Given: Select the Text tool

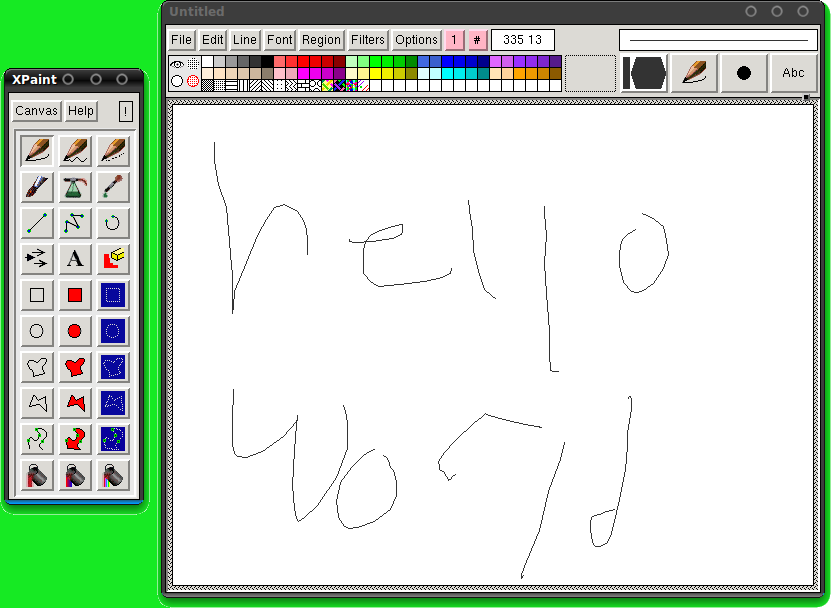Looking at the screenshot, I should point(74,259).
